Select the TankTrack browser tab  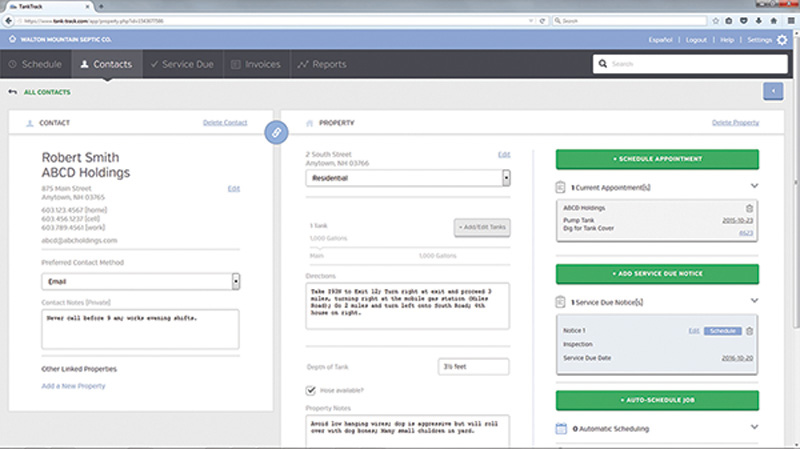(49, 6)
